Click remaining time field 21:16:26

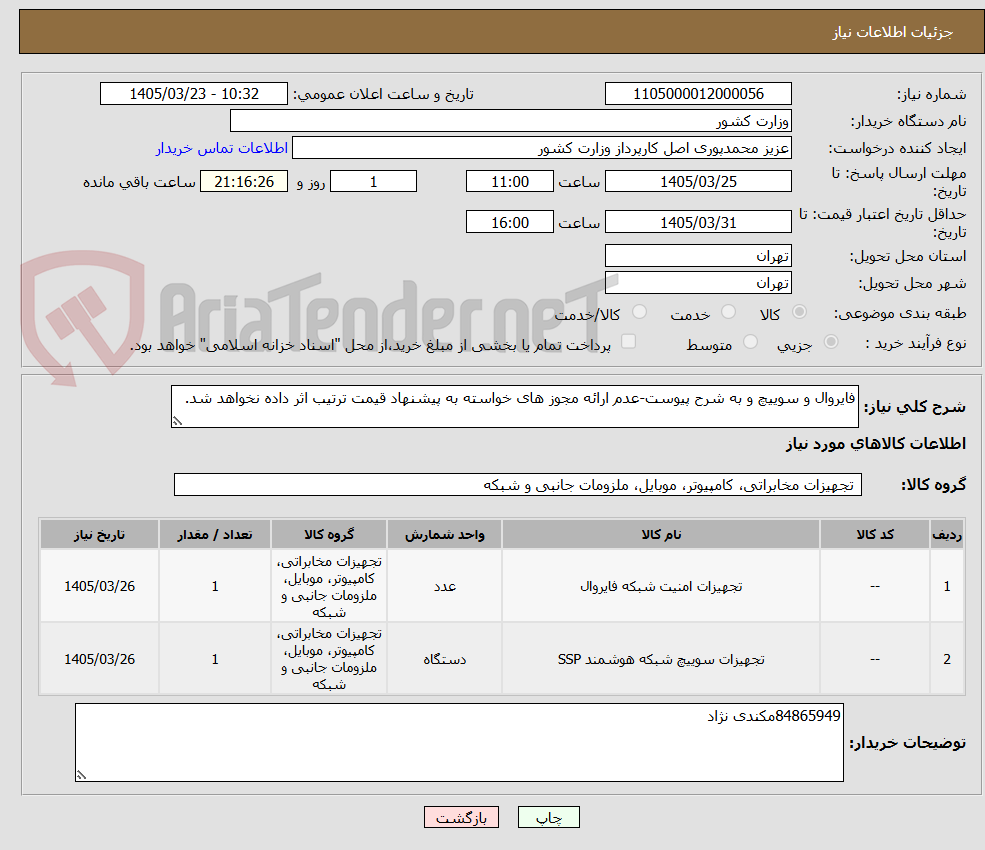[x=244, y=182]
